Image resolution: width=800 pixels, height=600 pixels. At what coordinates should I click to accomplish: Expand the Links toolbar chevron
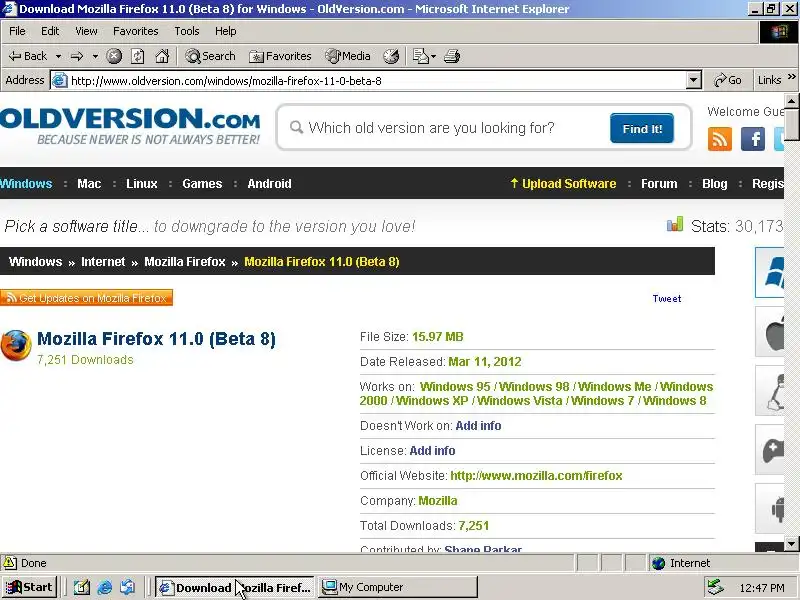[x=792, y=77]
